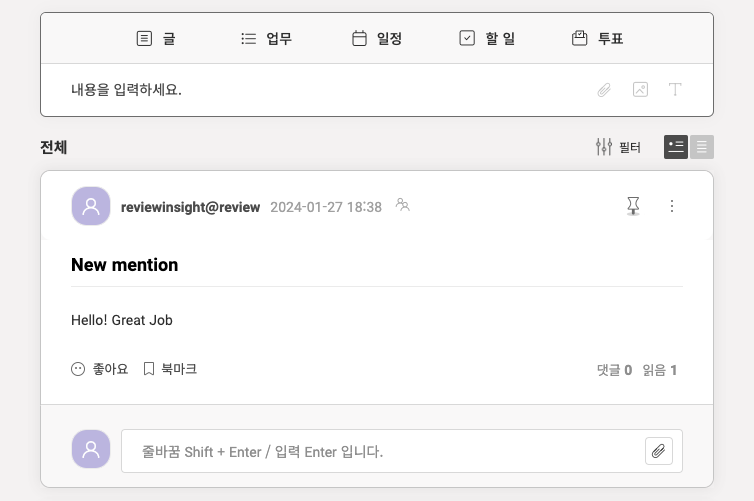
Task: Select the 글 post tab
Action: pos(156,39)
